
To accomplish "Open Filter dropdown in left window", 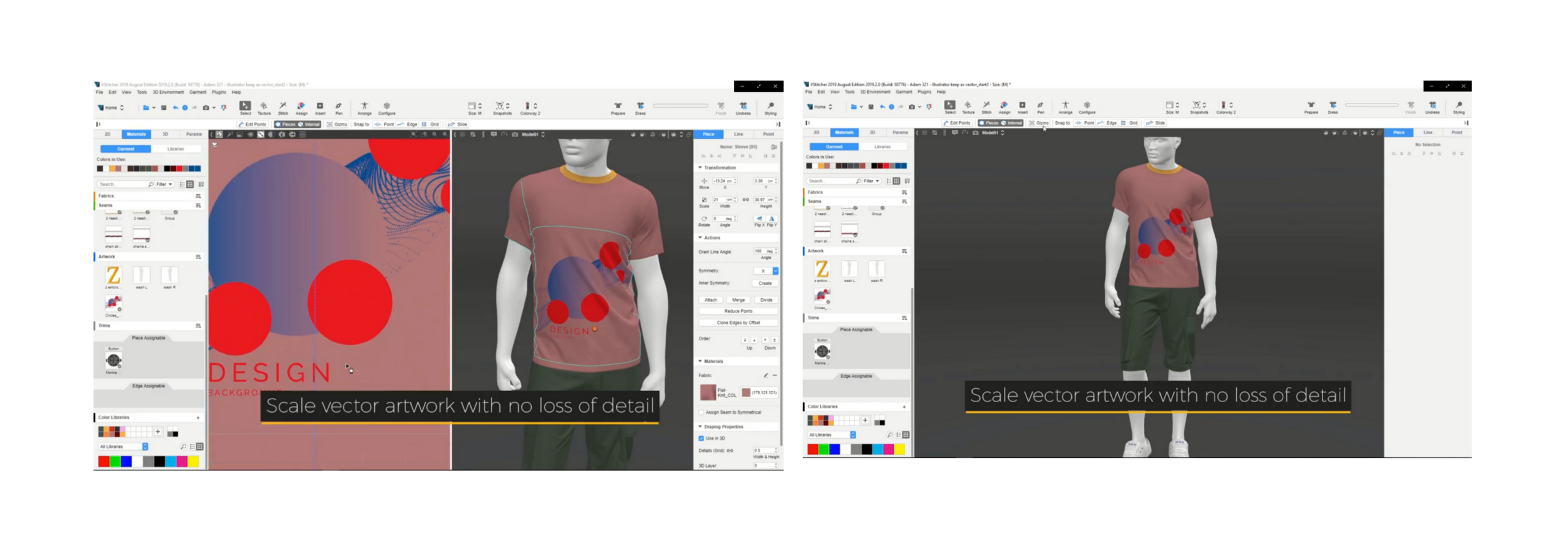I will (164, 184).
